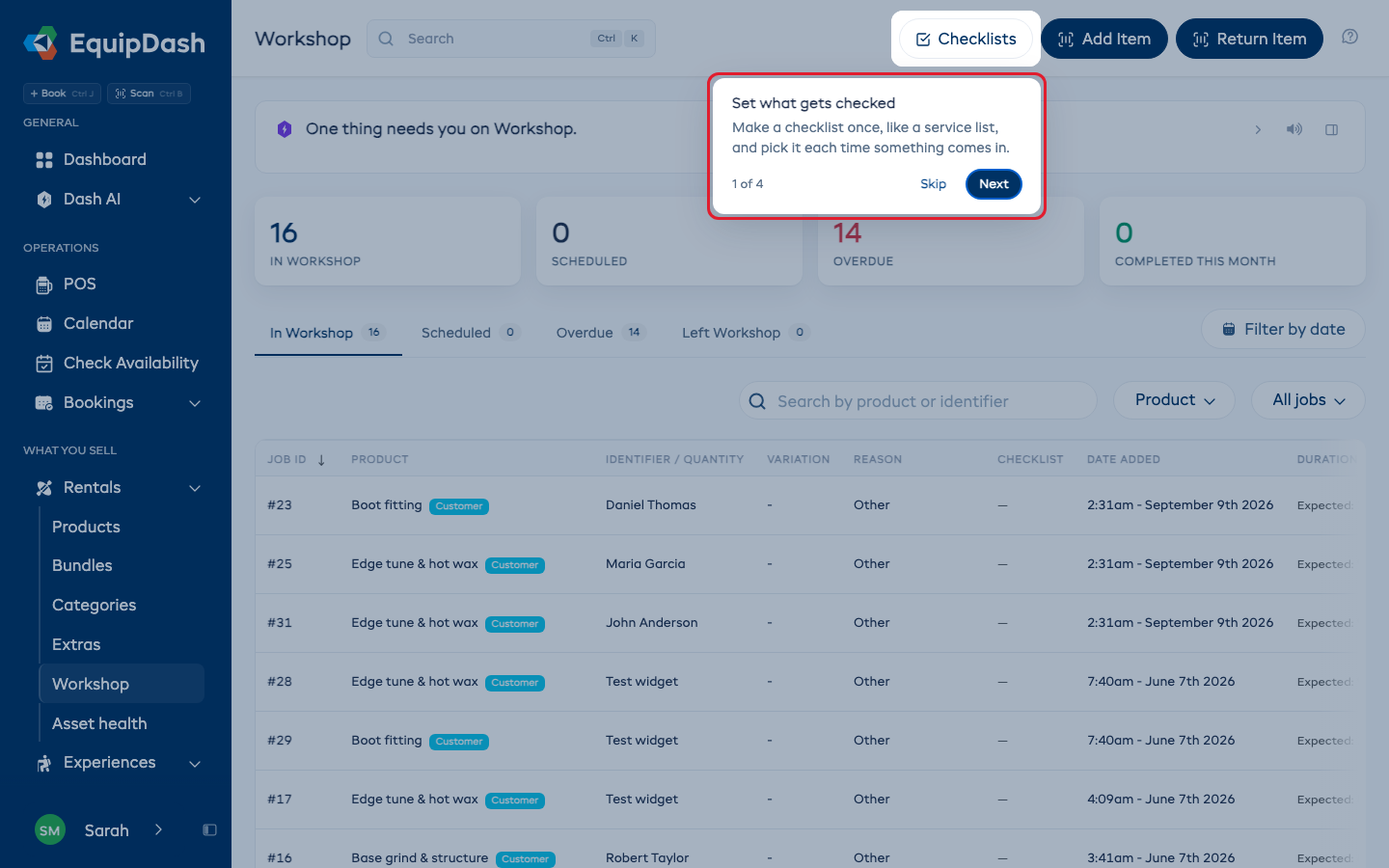Image resolution: width=1389 pixels, height=868 pixels.
Task: Open job #29 Boot fitting row
Action: tap(810, 741)
